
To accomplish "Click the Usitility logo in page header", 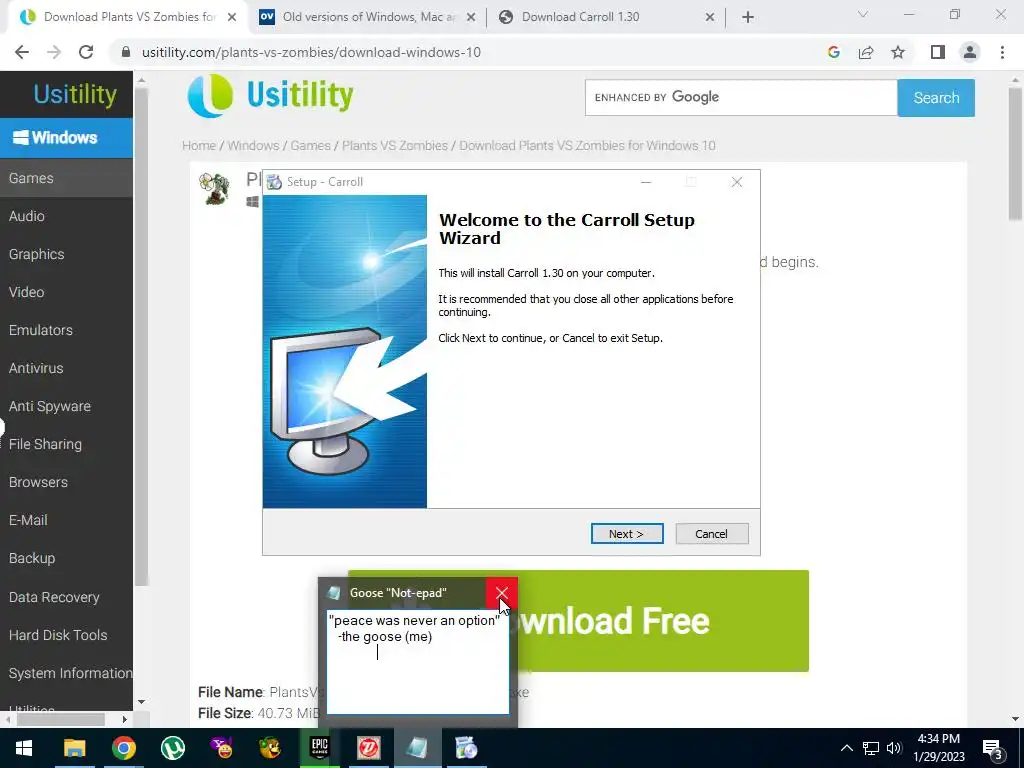I will pyautogui.click(x=271, y=95).
